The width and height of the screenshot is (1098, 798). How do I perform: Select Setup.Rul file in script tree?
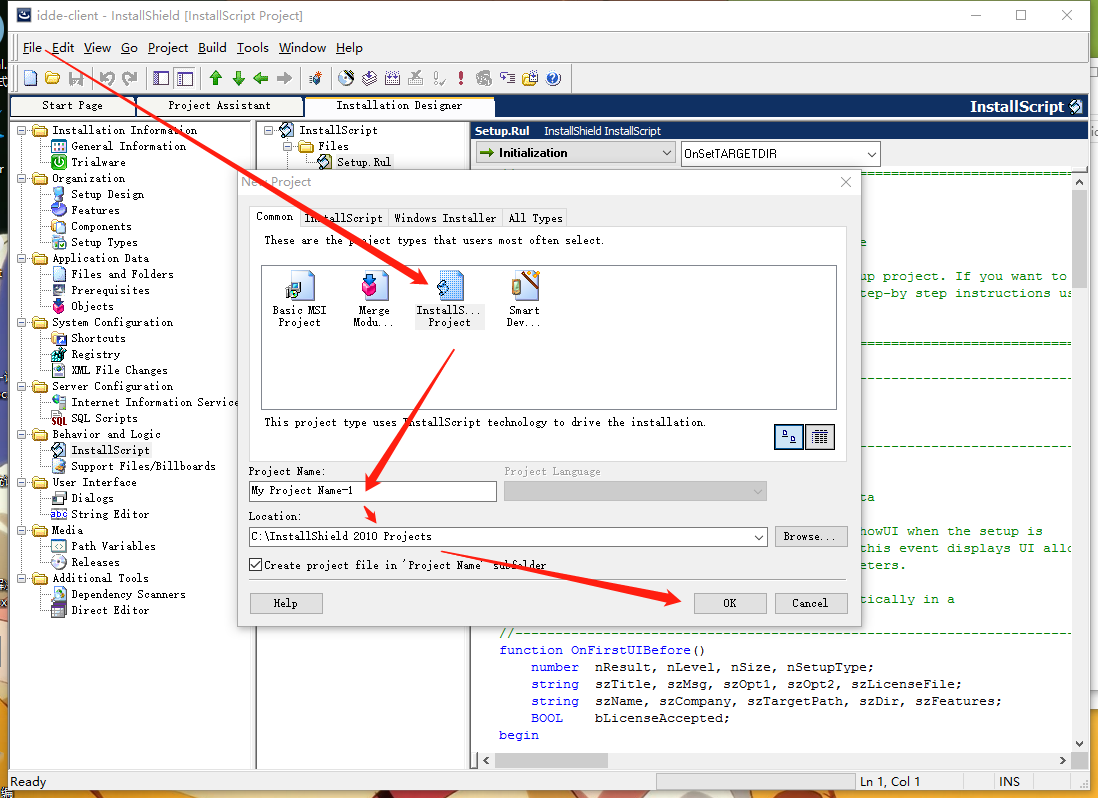pos(364,162)
